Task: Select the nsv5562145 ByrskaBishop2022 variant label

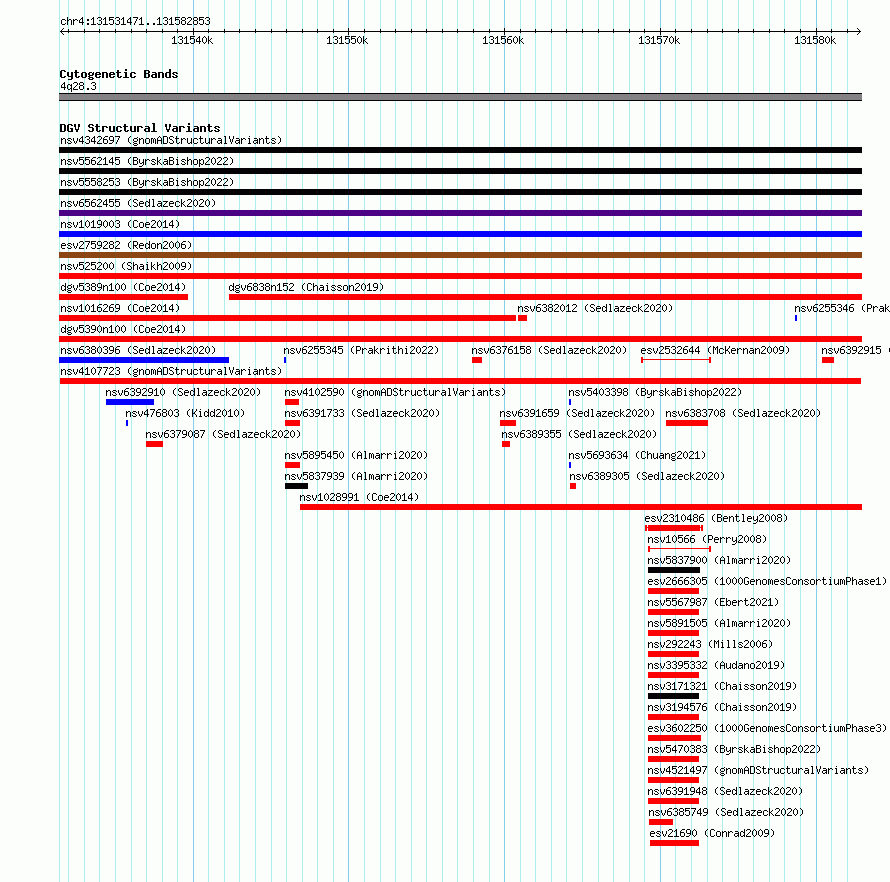Action: 147,161
